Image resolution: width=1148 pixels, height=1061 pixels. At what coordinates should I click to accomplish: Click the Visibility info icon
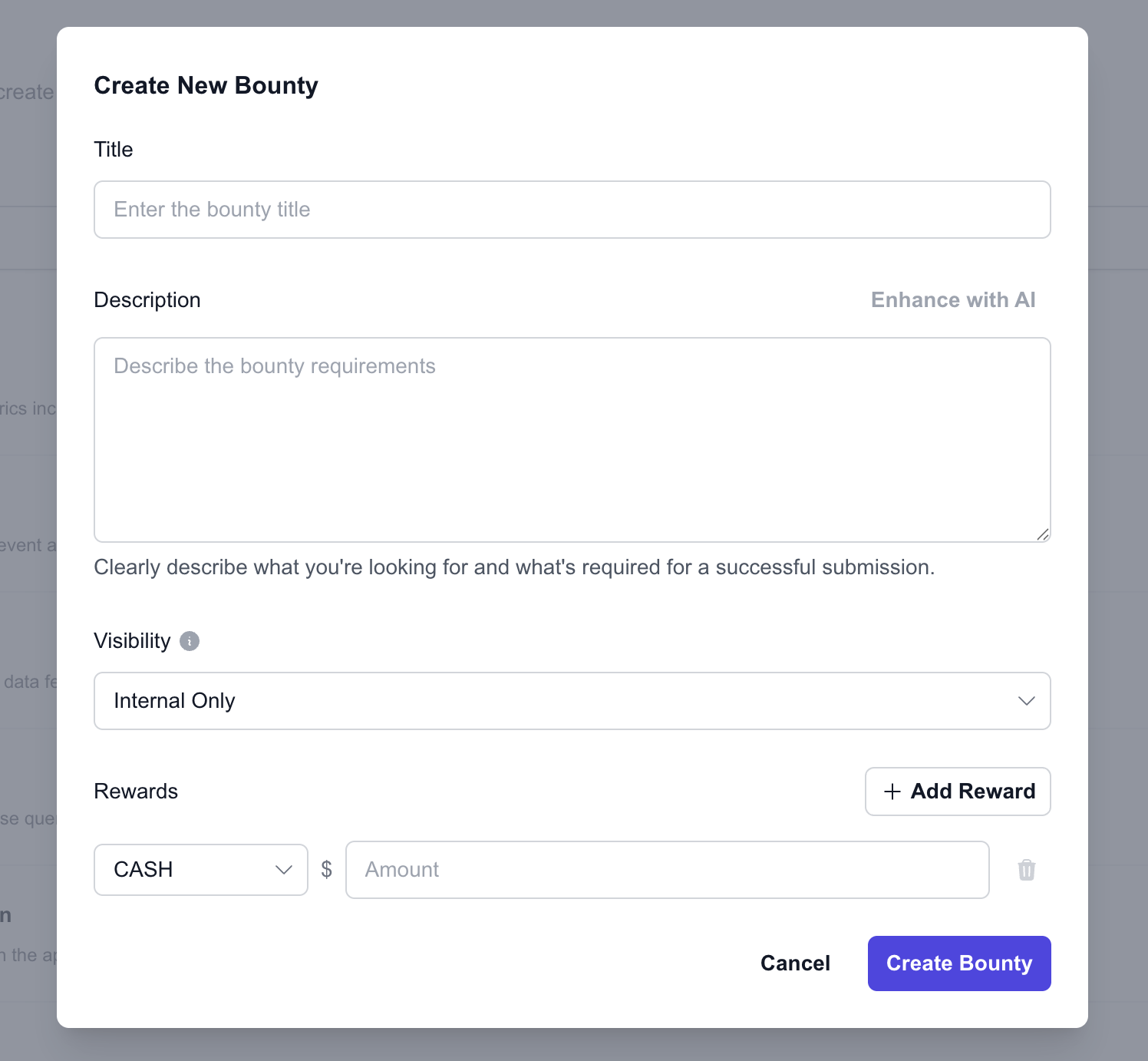click(x=190, y=641)
